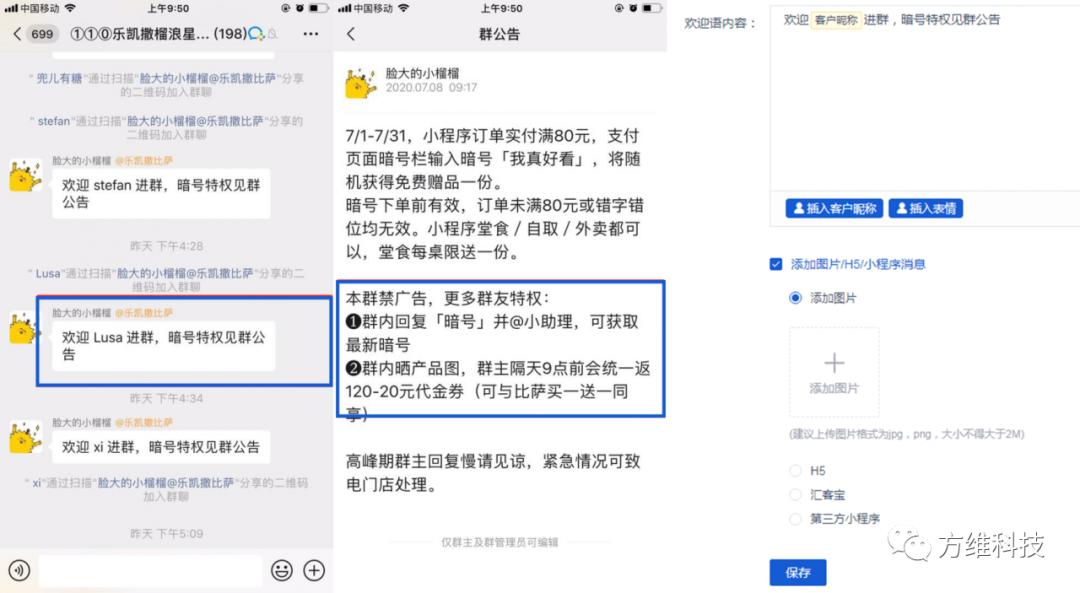1080x593 pixels.
Task: Tap the 欢迎 Lusa 进群 message bubble
Action: tap(164, 346)
